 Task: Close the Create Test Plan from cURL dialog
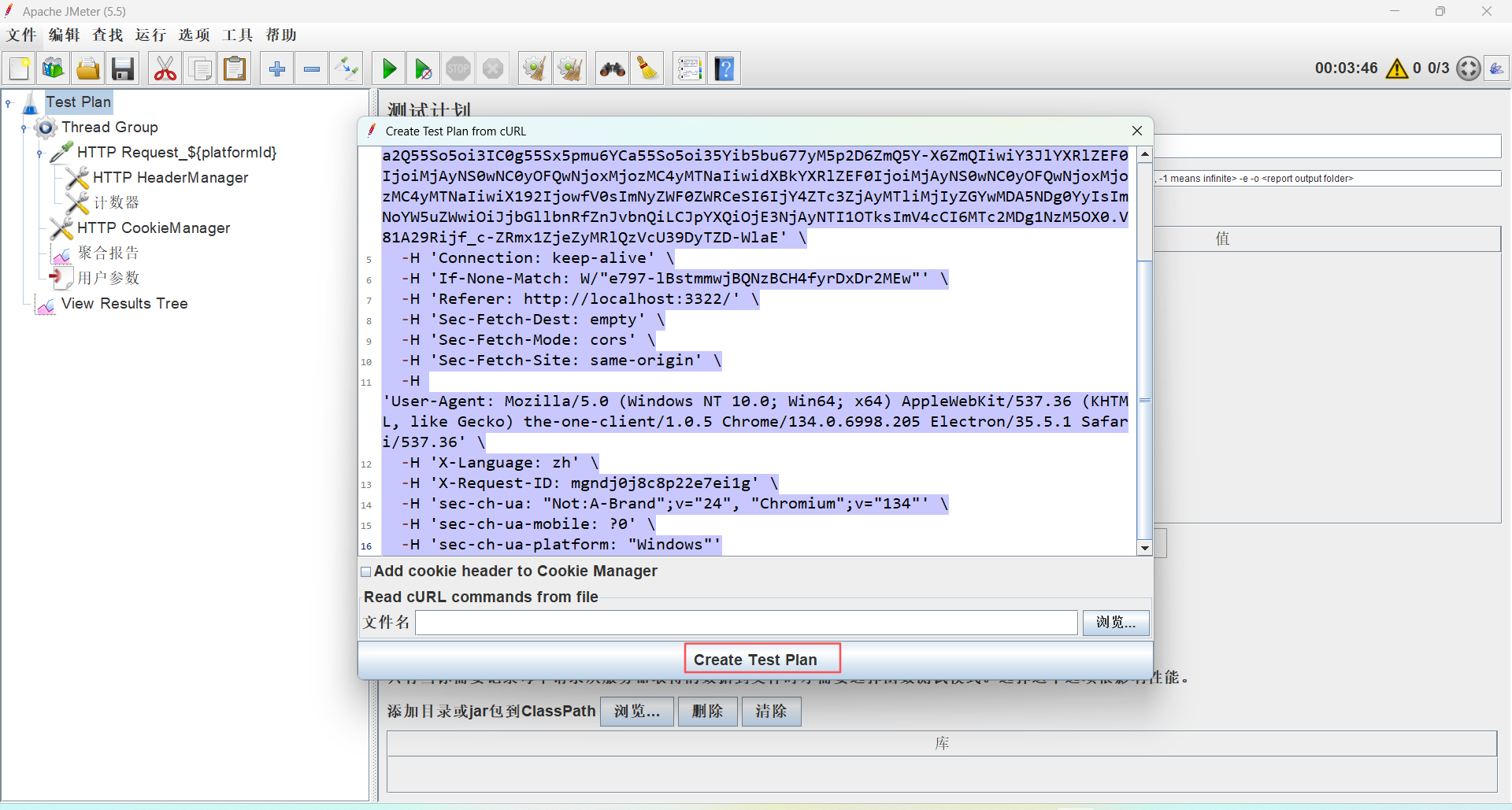pos(1137,131)
